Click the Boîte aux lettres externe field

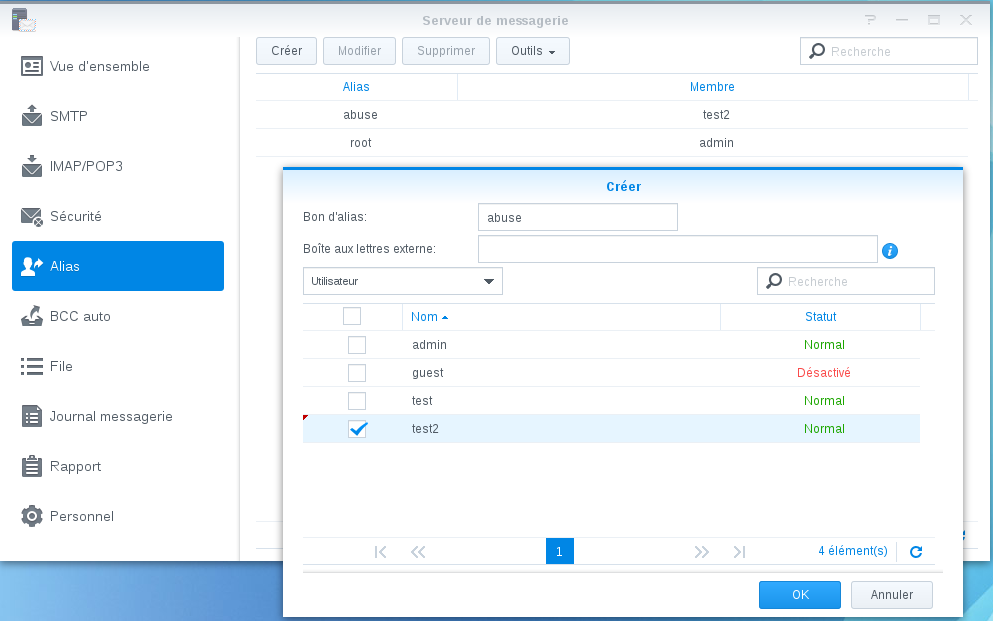pyautogui.click(x=677, y=249)
